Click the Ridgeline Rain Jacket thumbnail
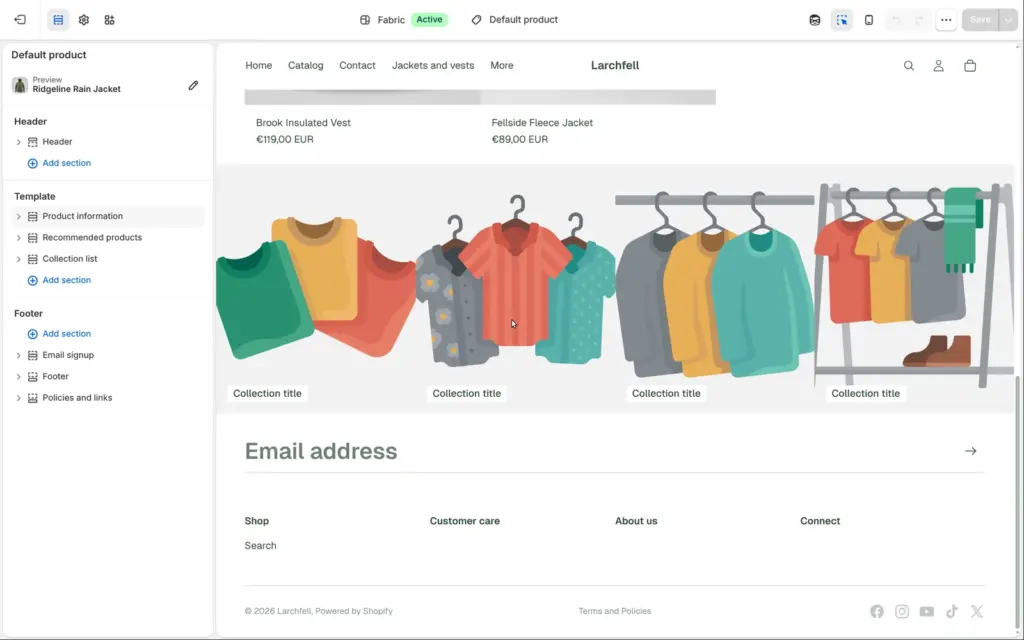Viewport: 1024px width, 640px height. pyautogui.click(x=20, y=85)
